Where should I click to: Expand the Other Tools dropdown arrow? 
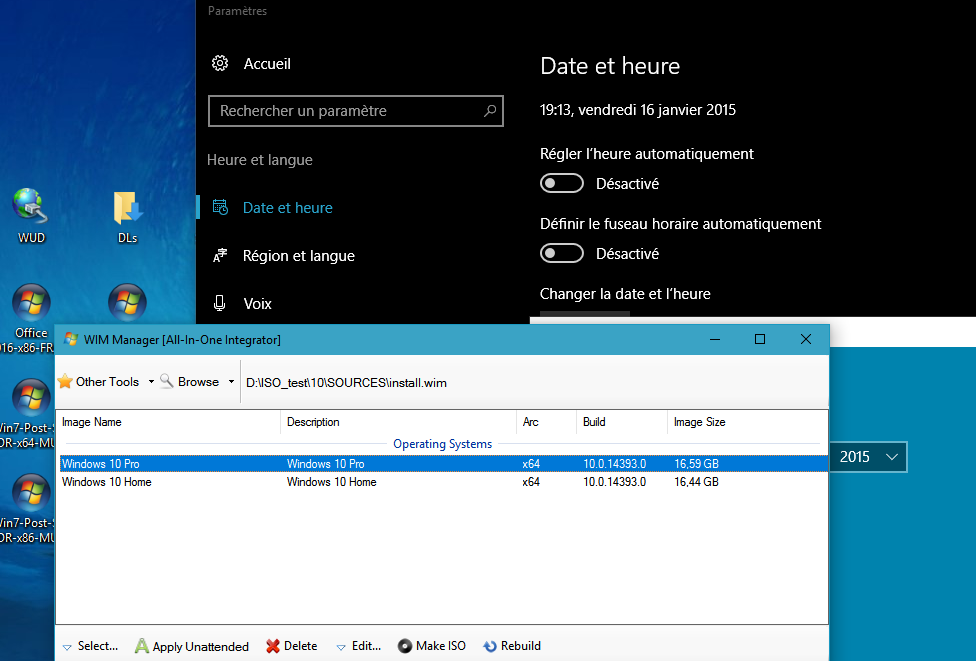[x=151, y=382]
